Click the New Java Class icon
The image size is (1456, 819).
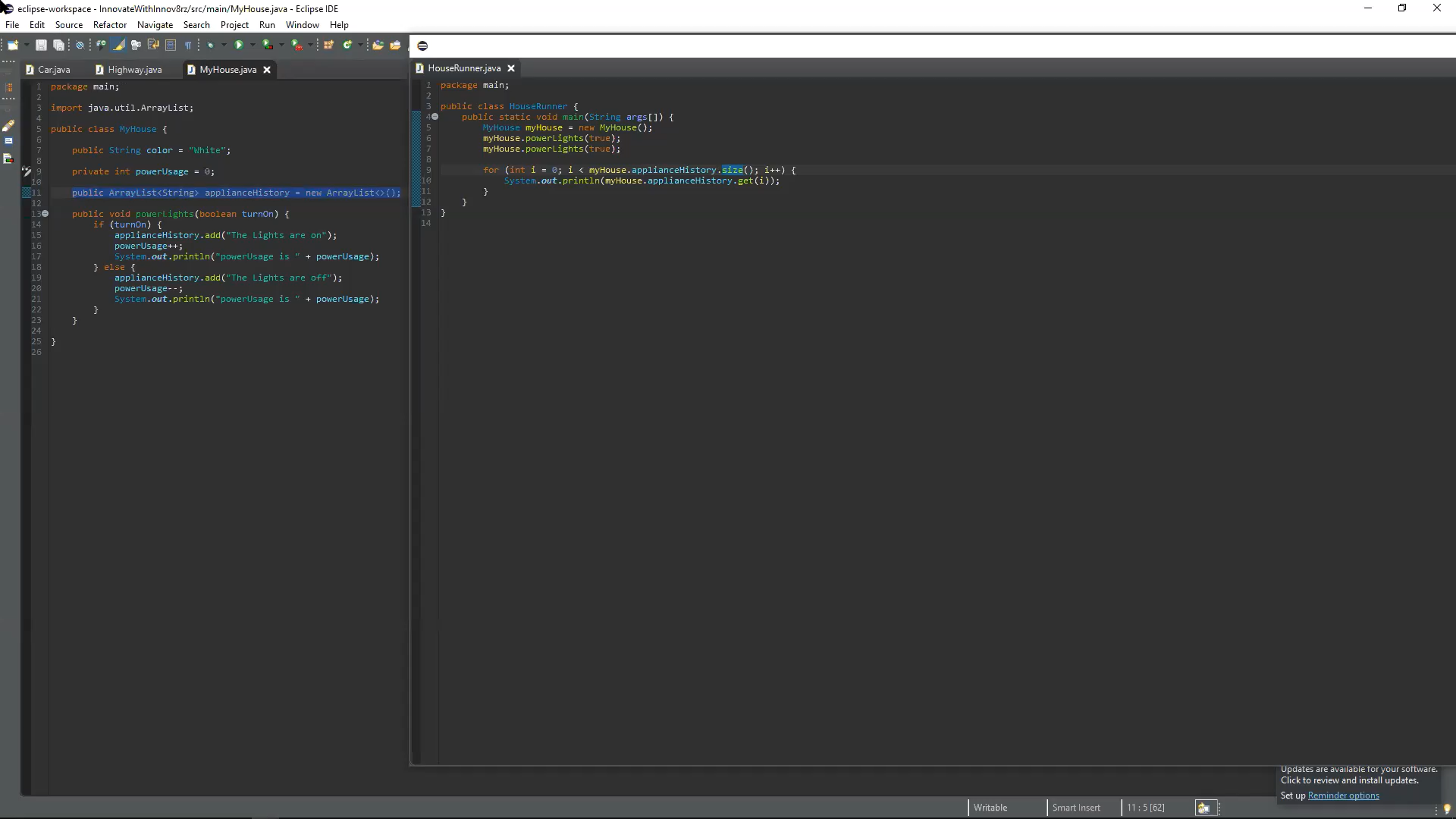[x=347, y=45]
